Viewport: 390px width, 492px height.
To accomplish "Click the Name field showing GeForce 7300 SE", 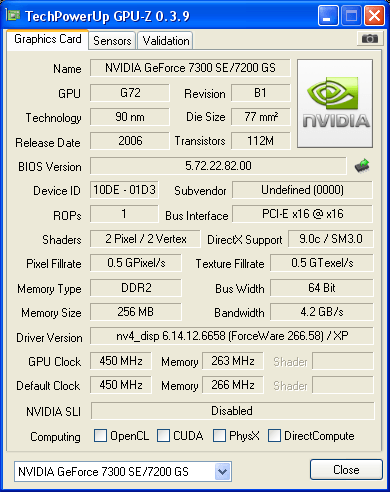I will [x=190, y=68].
